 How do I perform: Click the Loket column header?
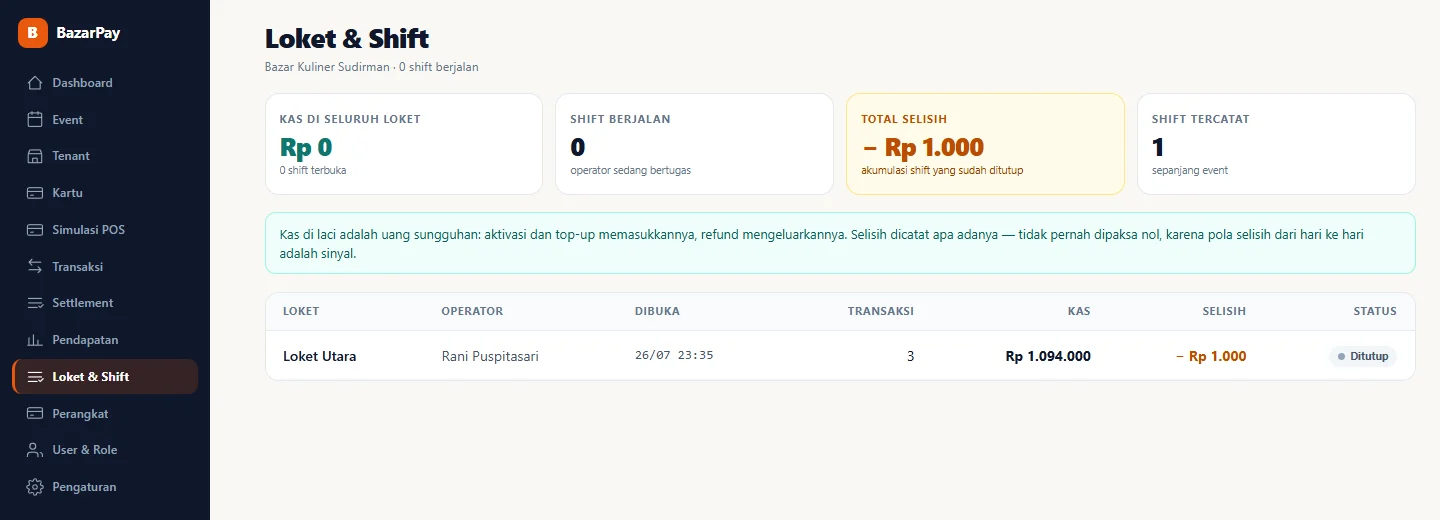click(x=301, y=311)
